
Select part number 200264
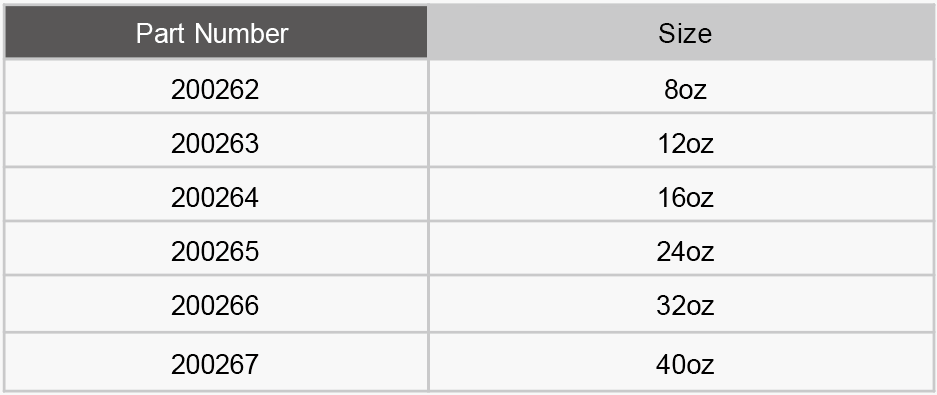coord(215,198)
